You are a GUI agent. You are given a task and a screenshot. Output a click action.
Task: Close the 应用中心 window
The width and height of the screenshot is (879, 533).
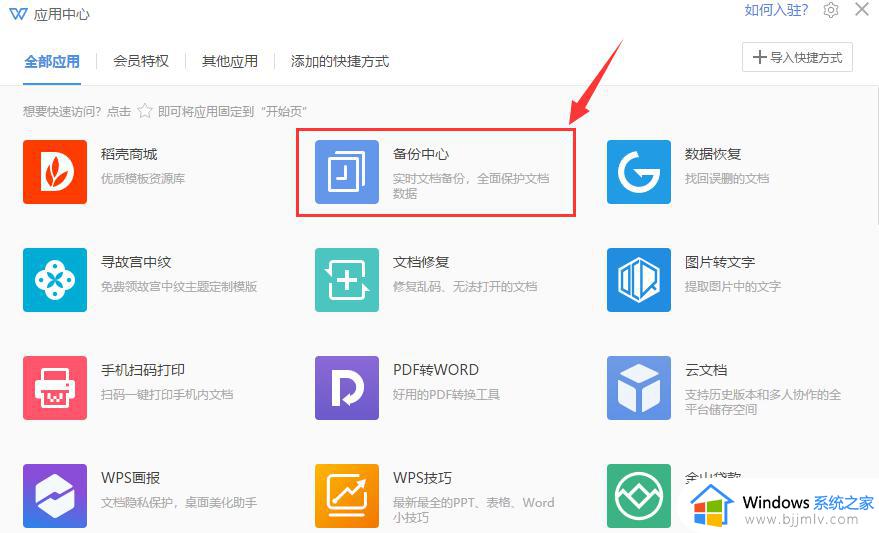pyautogui.click(x=862, y=10)
